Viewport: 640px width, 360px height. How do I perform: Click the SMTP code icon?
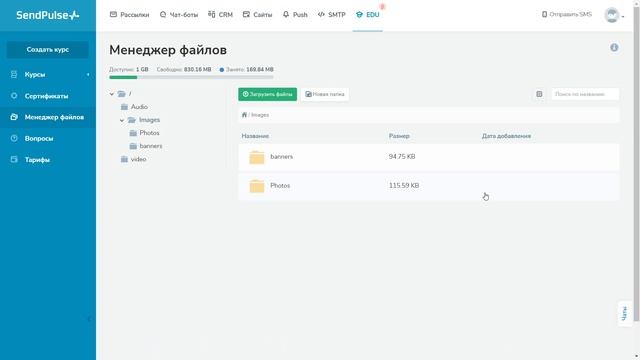pyautogui.click(x=321, y=14)
